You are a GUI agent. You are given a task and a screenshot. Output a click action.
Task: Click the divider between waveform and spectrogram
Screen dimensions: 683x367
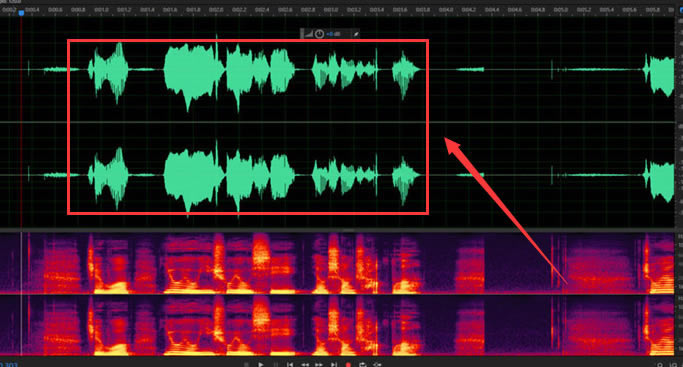point(342,229)
